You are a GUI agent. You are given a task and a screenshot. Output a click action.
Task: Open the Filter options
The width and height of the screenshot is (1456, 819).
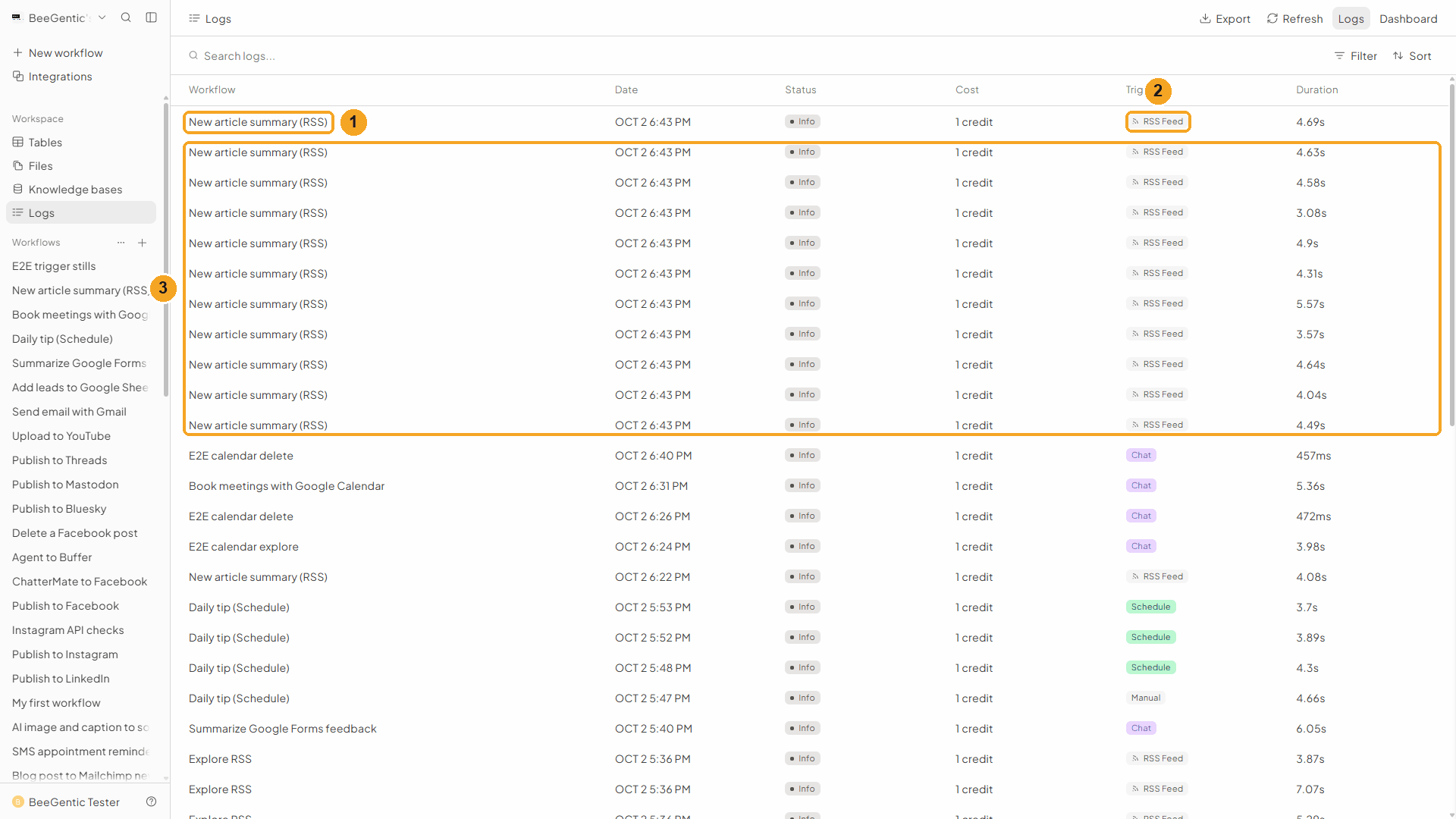1356,56
